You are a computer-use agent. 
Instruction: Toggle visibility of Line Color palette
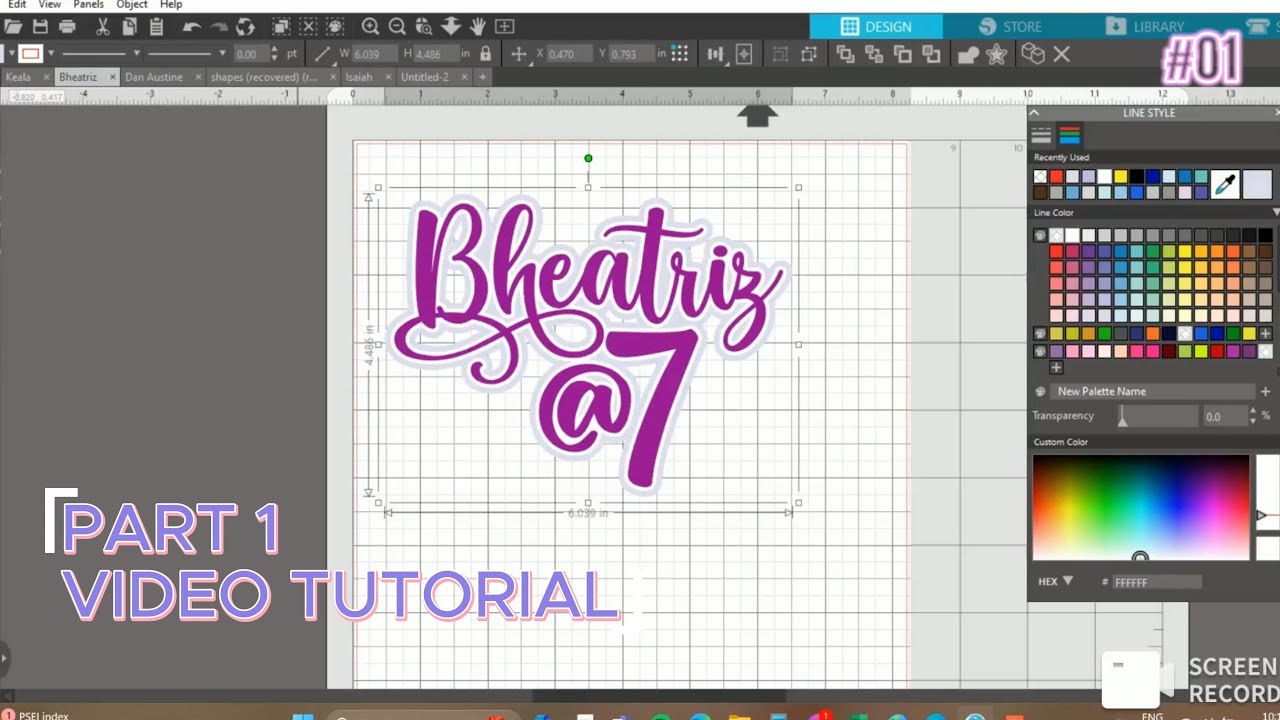pos(1040,236)
